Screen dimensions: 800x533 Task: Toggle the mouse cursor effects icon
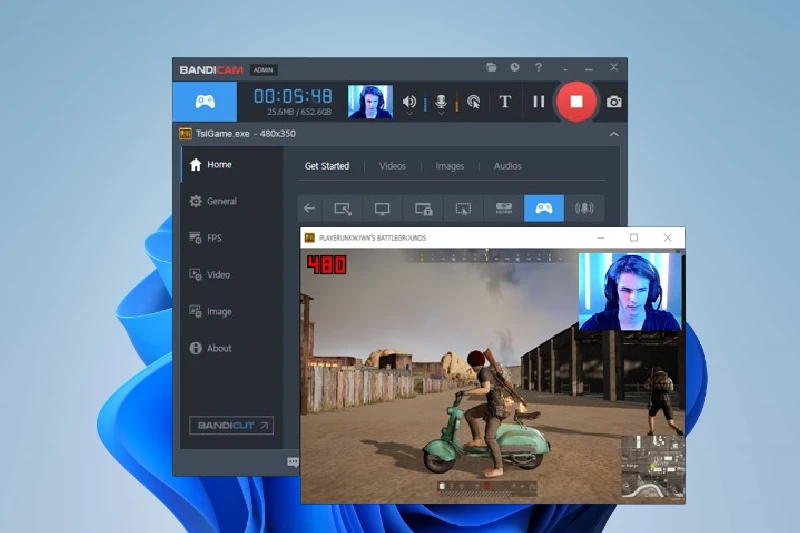tap(473, 101)
